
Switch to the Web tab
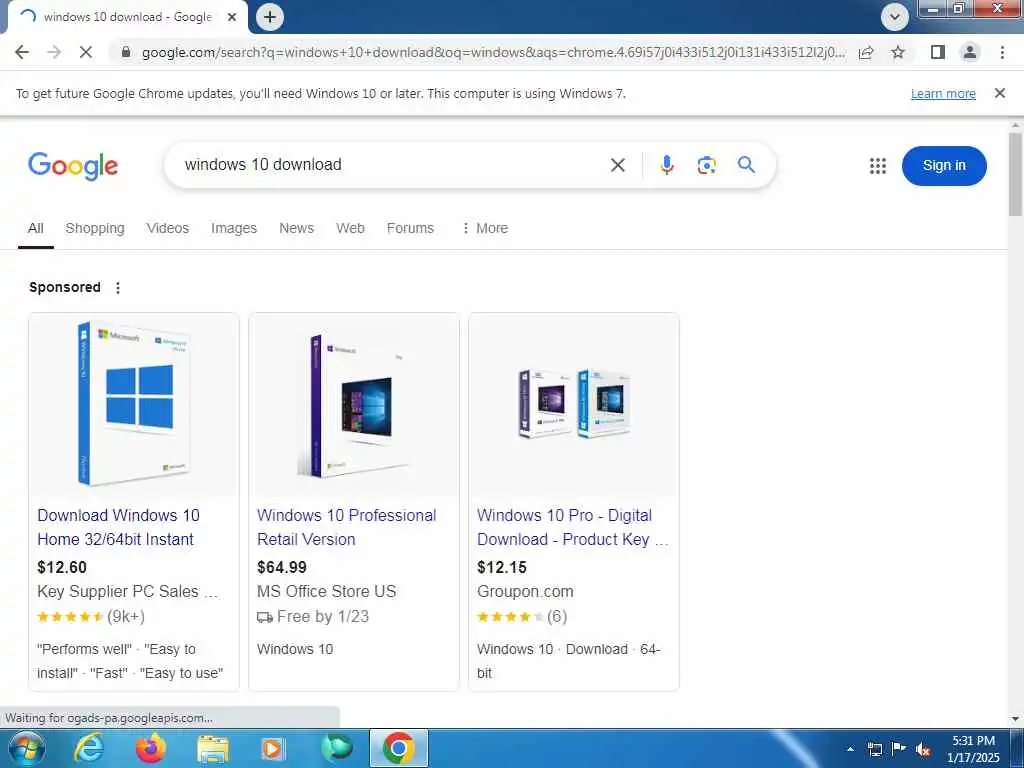pyautogui.click(x=350, y=228)
